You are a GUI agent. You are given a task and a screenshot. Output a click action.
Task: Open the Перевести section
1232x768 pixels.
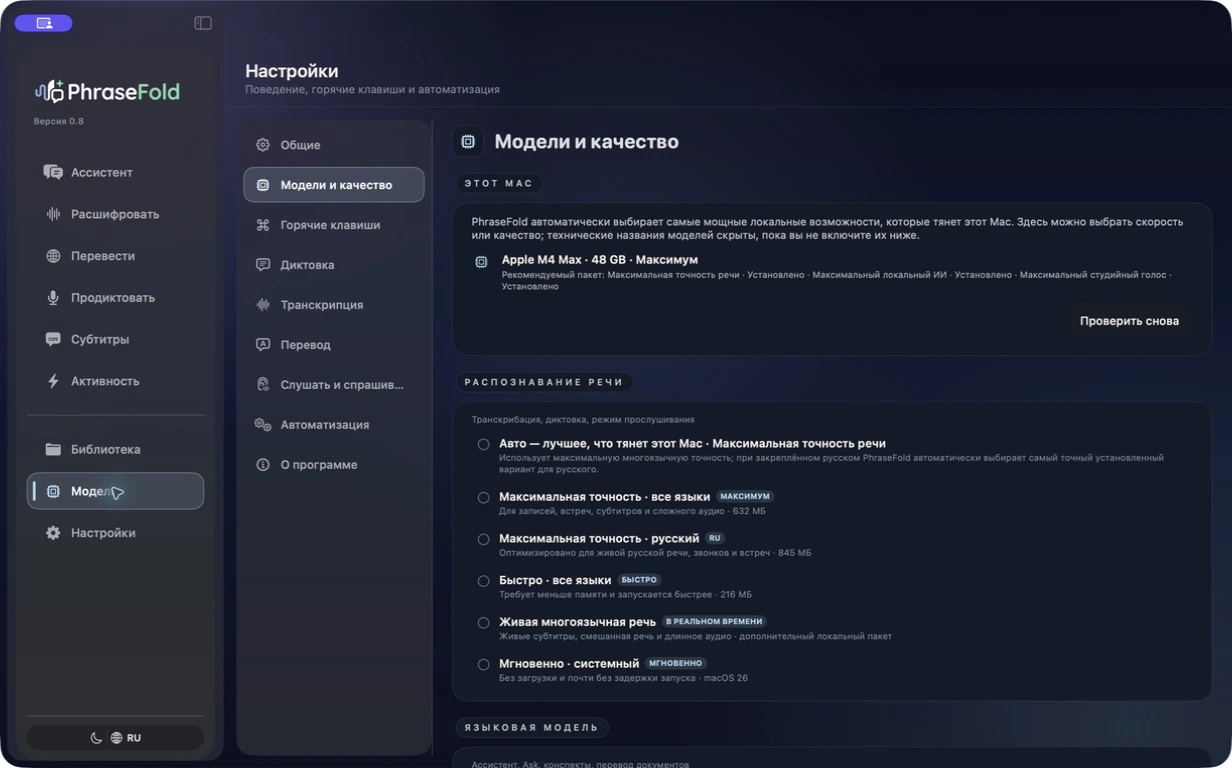coord(115,256)
